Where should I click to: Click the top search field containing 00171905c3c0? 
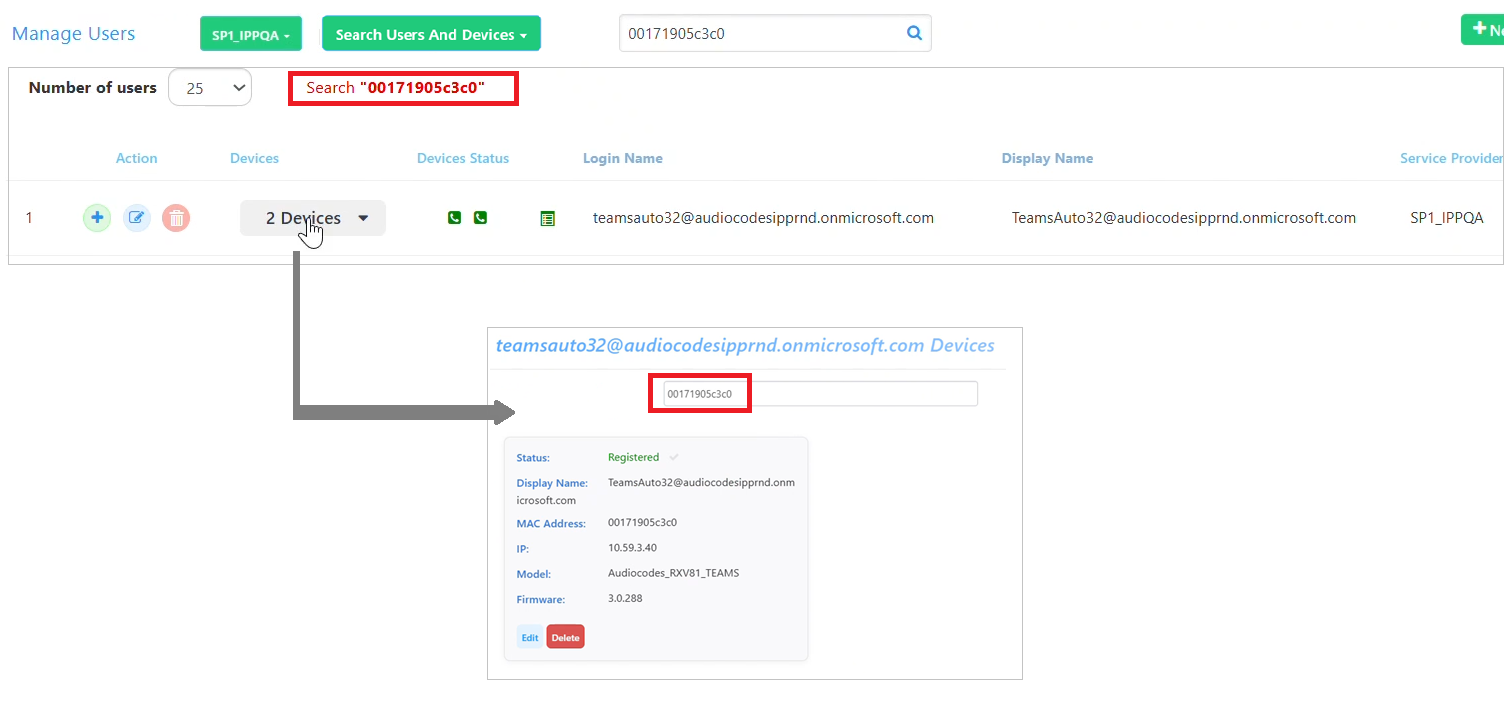[x=760, y=34]
